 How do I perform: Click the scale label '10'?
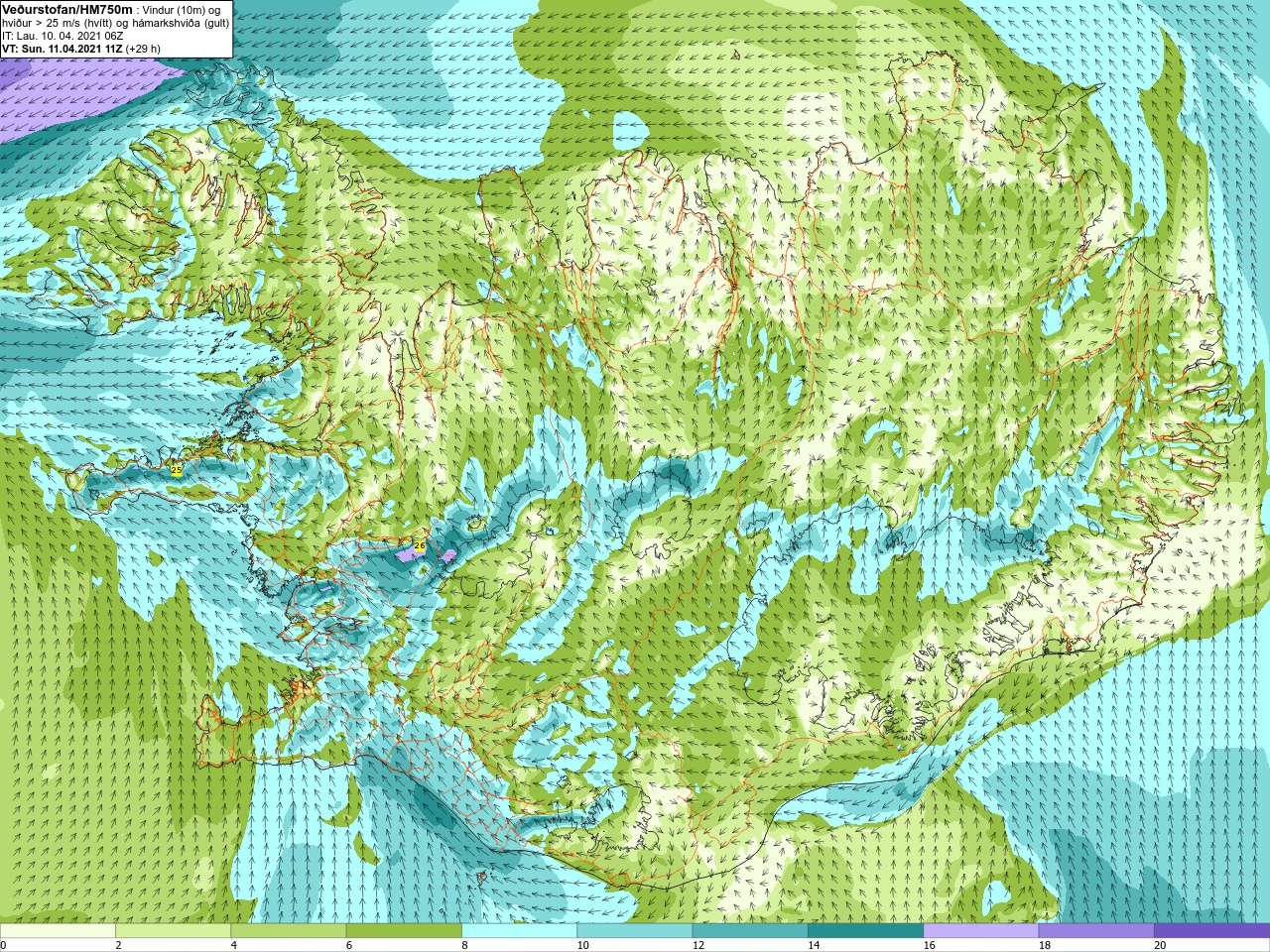tap(583, 945)
